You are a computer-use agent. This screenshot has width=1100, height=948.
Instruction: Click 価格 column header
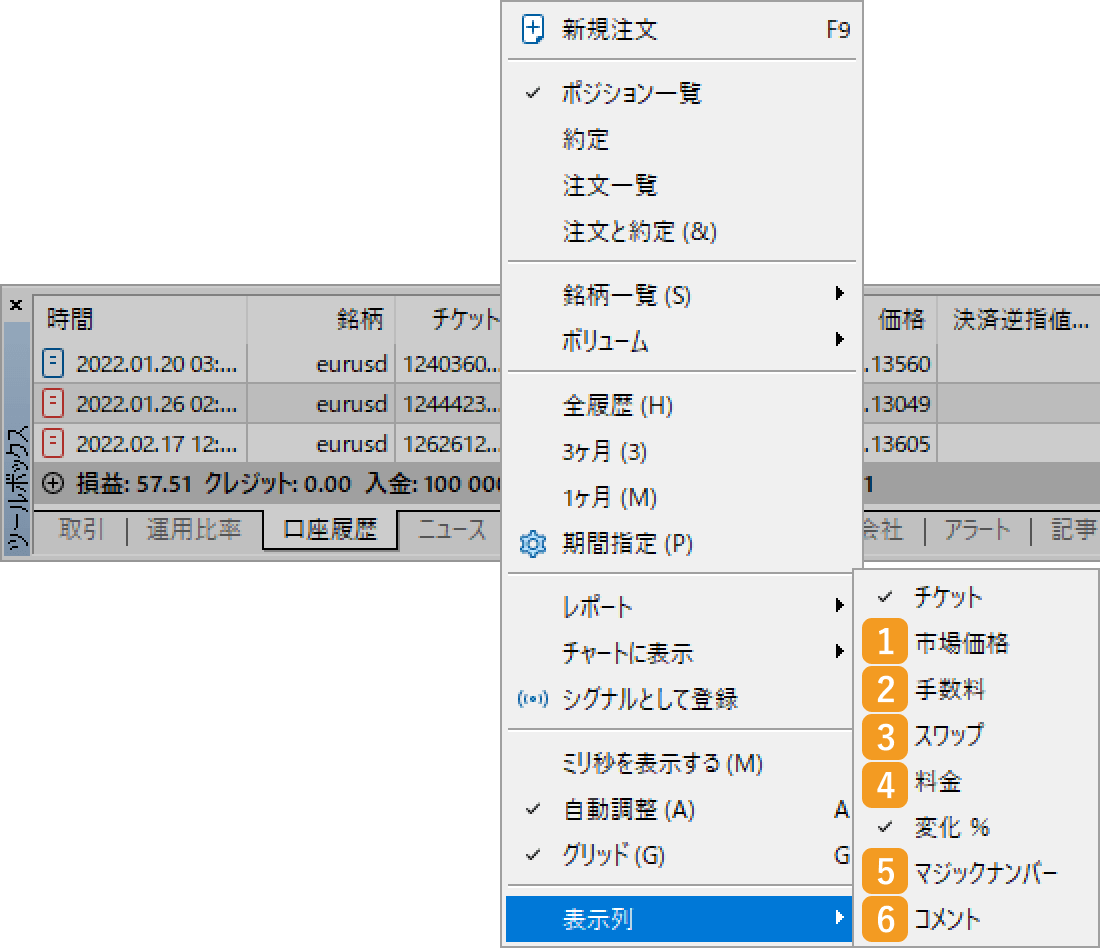tap(900, 319)
